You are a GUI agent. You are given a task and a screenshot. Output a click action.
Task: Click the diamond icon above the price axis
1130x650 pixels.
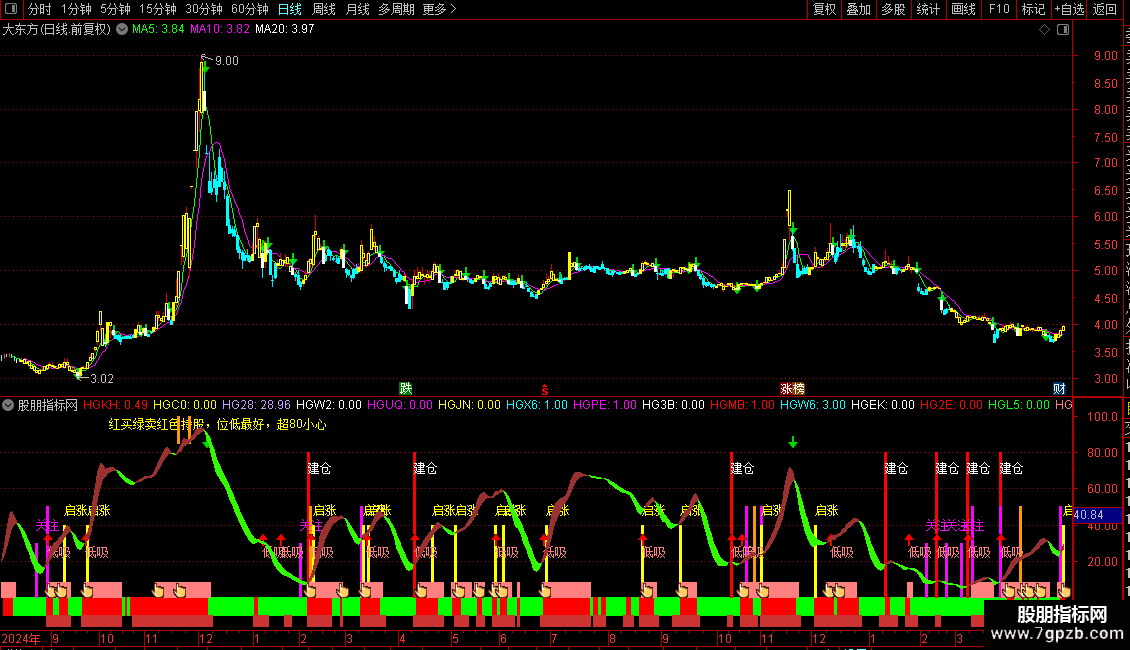pos(1044,30)
